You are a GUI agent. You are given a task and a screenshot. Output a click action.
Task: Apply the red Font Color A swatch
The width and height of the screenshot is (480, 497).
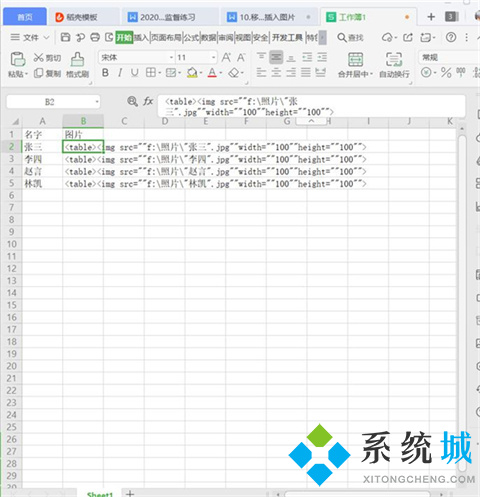pos(212,72)
